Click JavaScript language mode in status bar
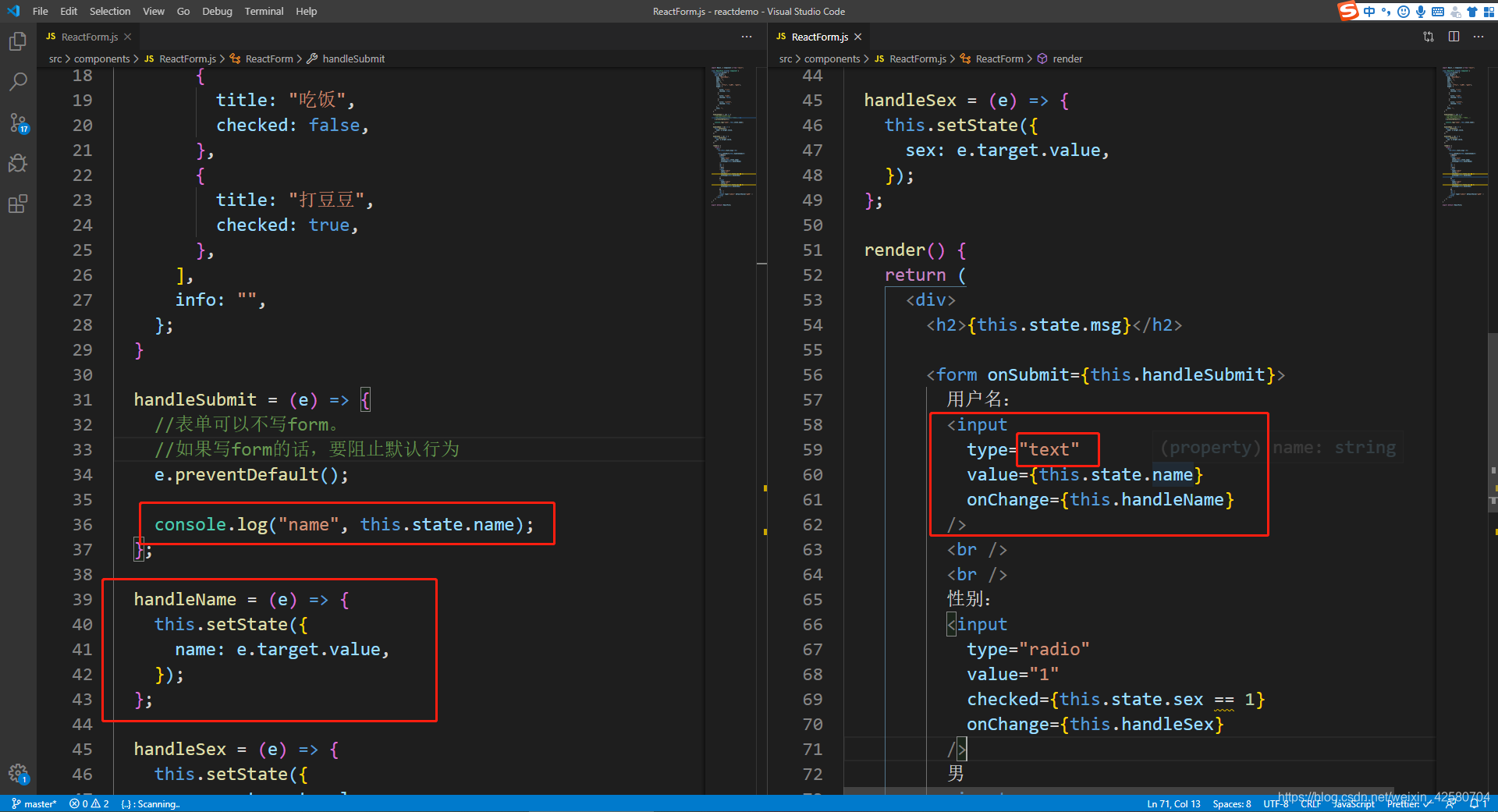The width and height of the screenshot is (1498, 812). click(1354, 803)
